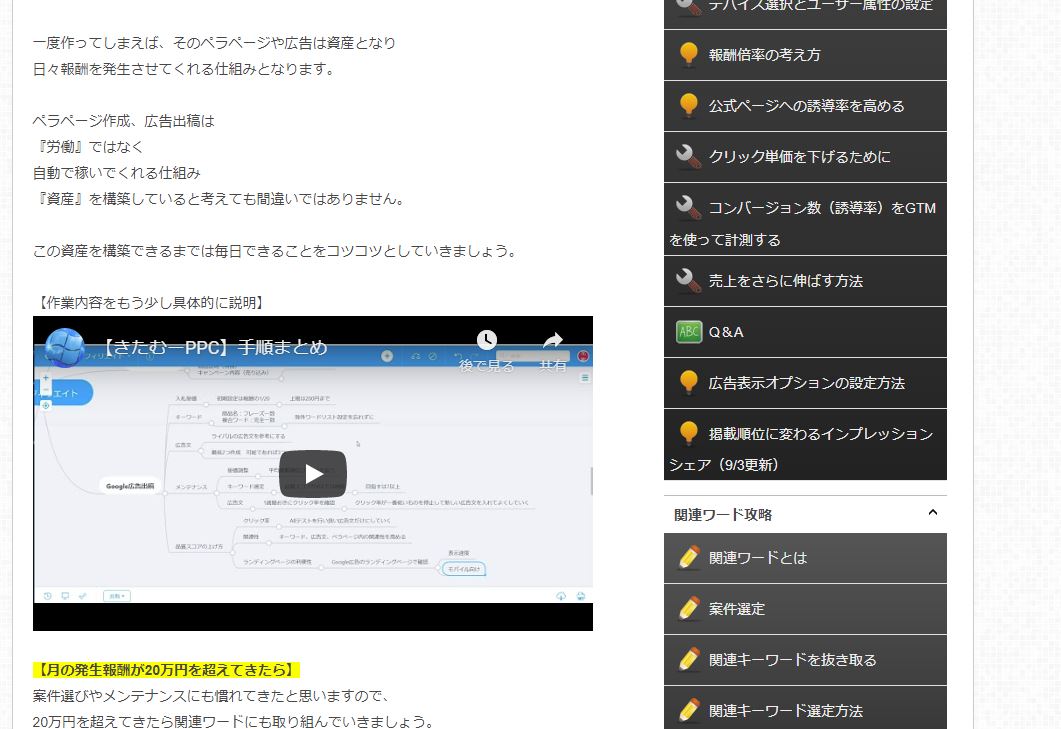Play the きたむーPPC 手順まとめ video
The width and height of the screenshot is (1061, 729).
click(x=312, y=473)
